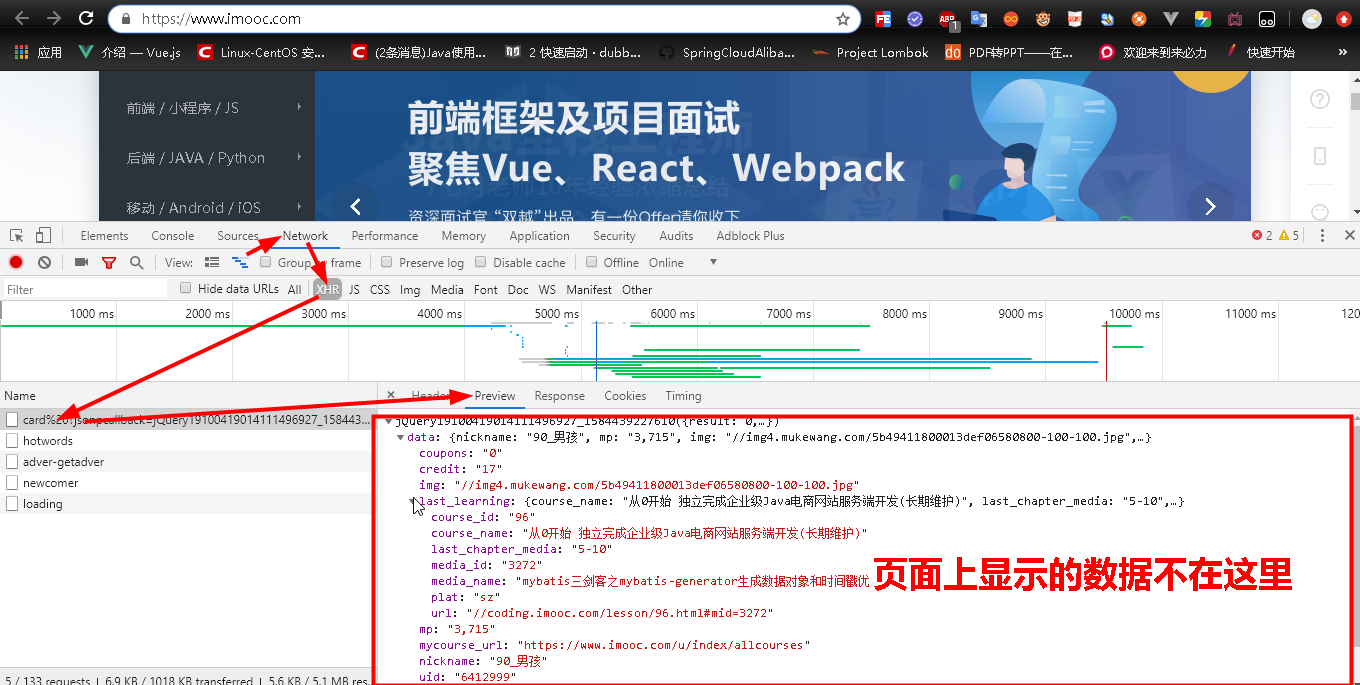
Task: Click the Filter text input
Action: (85, 289)
